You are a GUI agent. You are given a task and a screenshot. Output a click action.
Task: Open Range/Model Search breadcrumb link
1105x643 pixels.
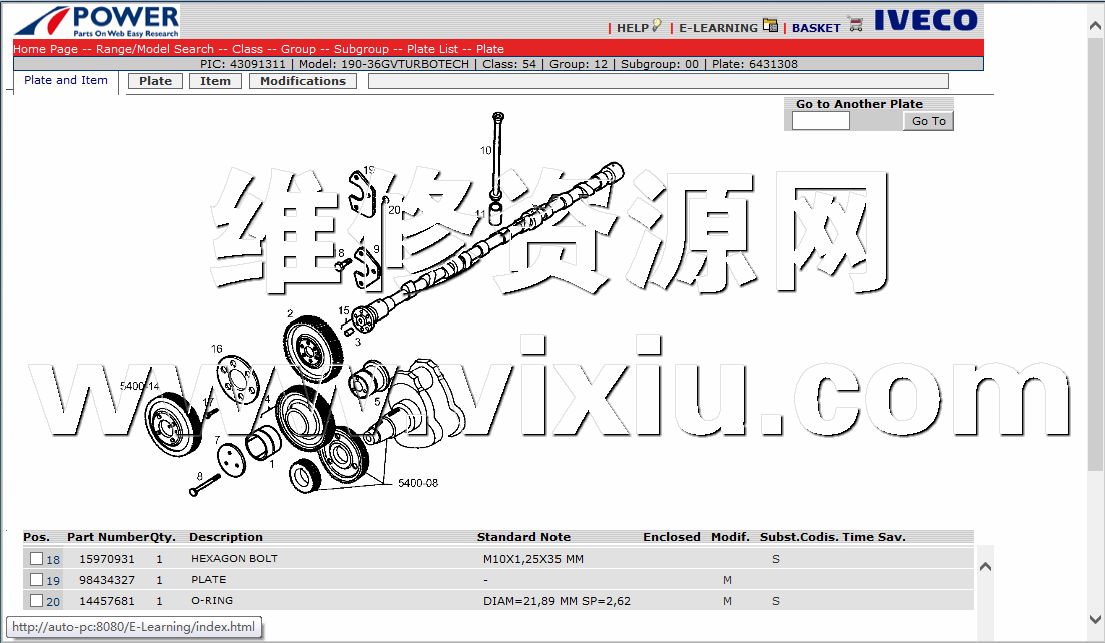155,49
